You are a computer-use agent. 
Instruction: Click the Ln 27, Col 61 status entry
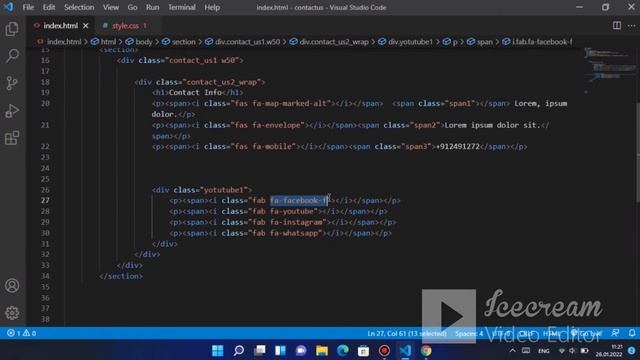[x=407, y=333]
